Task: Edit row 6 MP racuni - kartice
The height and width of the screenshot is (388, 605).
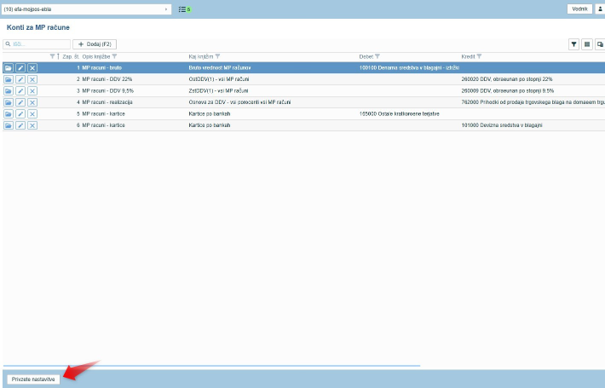Action: coord(20,126)
